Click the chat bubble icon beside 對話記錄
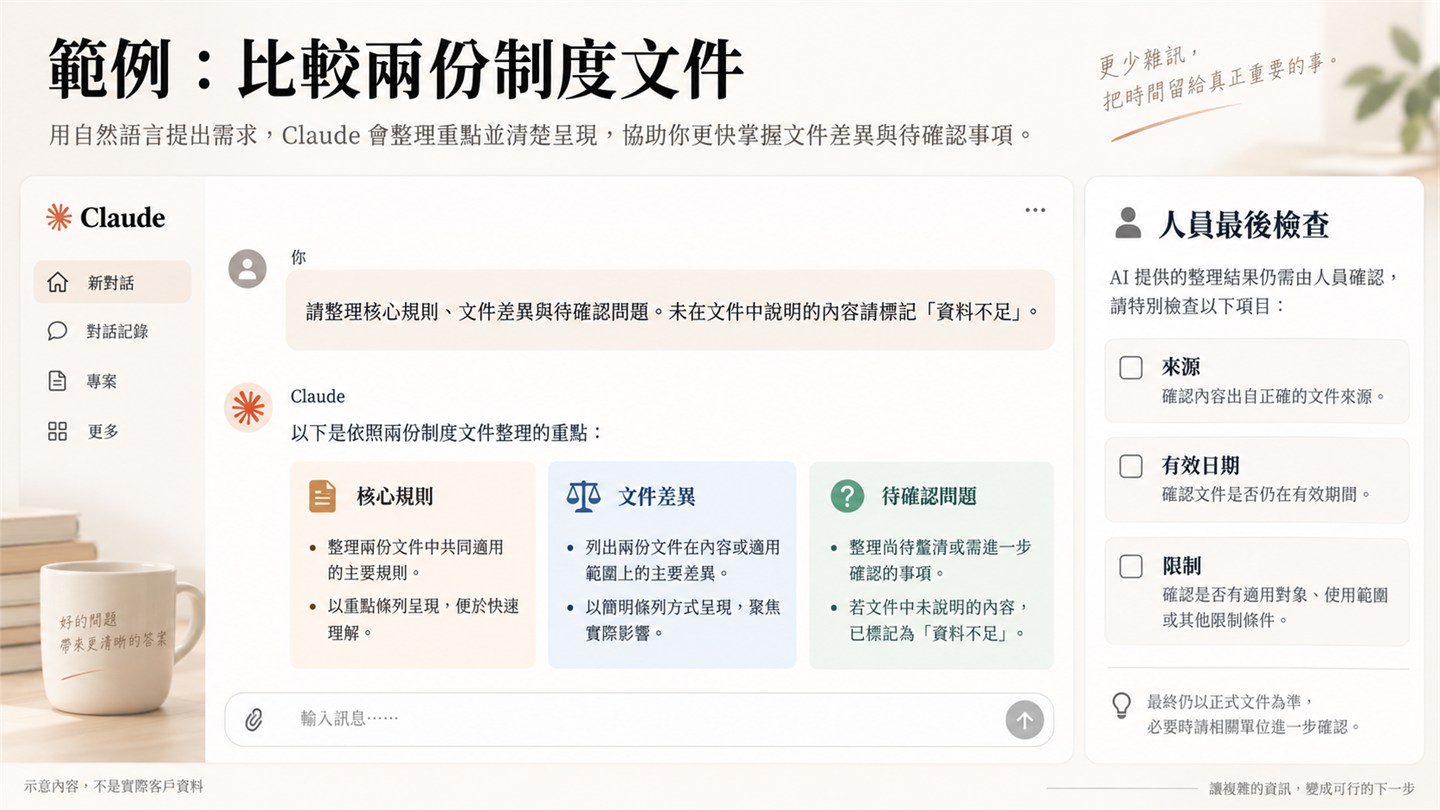This screenshot has width=1440, height=810. pyautogui.click(x=58, y=331)
